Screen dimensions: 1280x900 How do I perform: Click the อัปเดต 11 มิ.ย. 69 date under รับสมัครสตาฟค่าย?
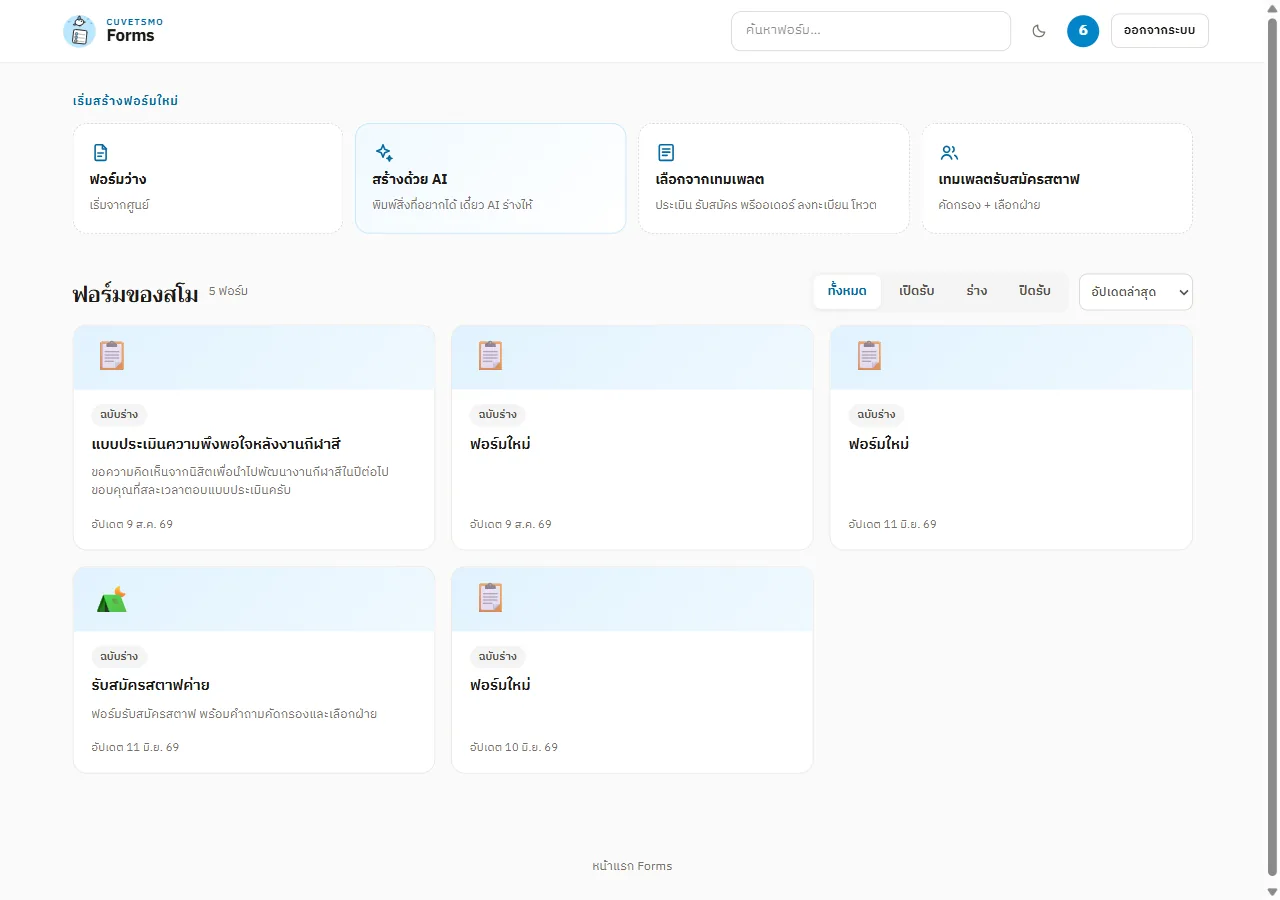(135, 747)
